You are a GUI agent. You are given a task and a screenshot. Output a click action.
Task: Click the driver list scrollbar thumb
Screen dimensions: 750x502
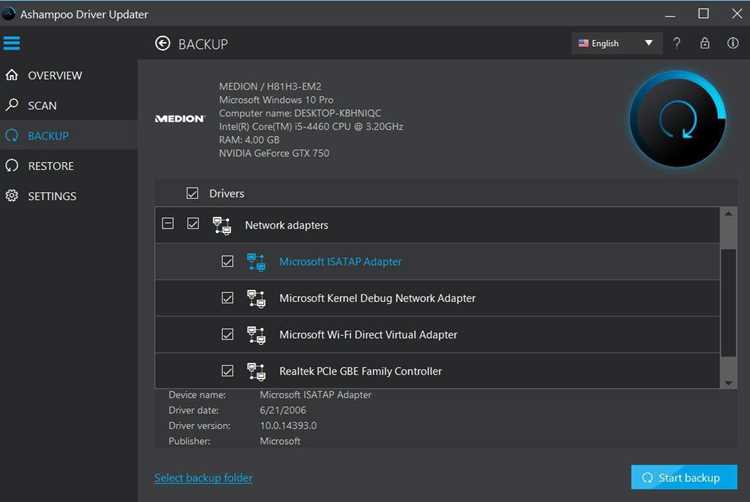[728, 303]
